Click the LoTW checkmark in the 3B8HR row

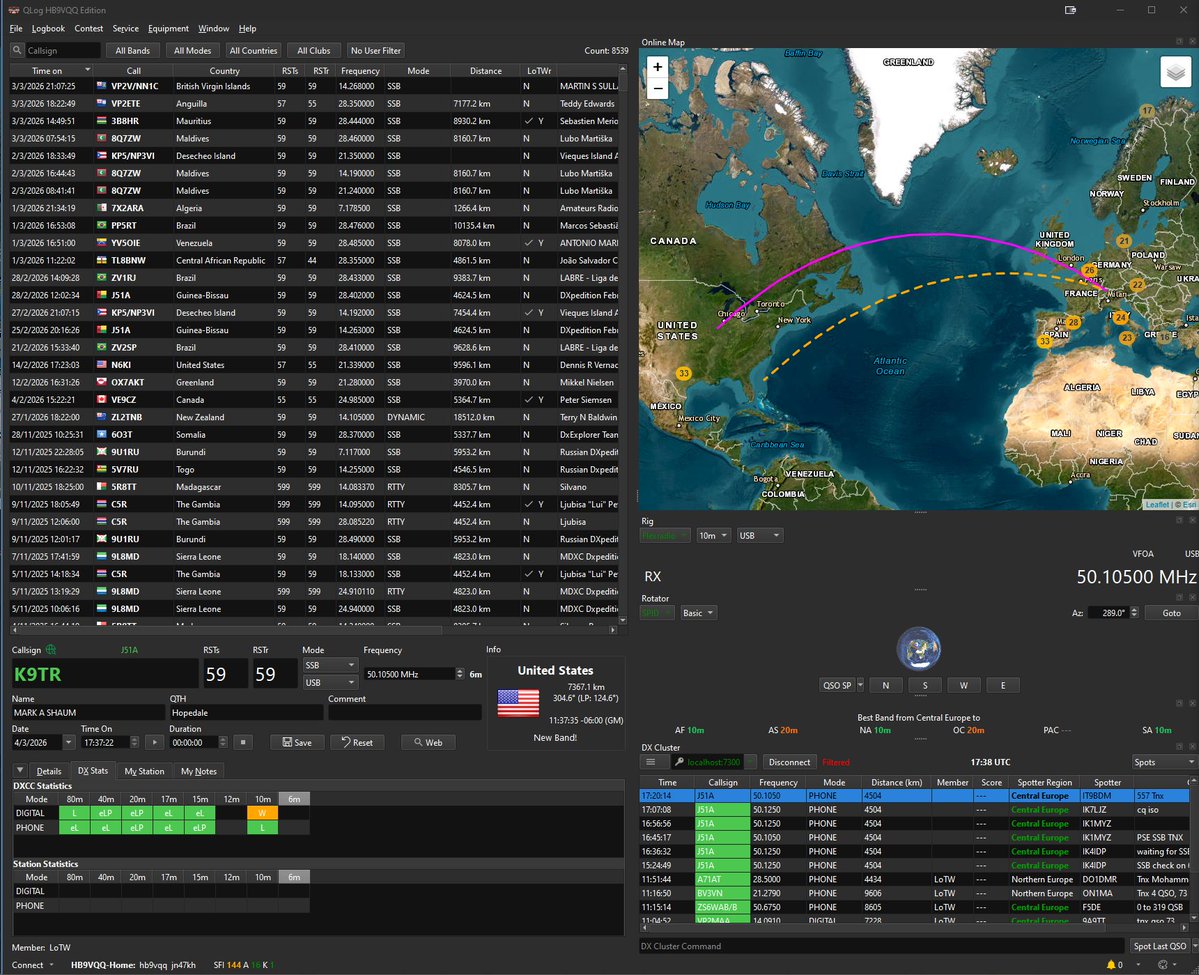528,121
